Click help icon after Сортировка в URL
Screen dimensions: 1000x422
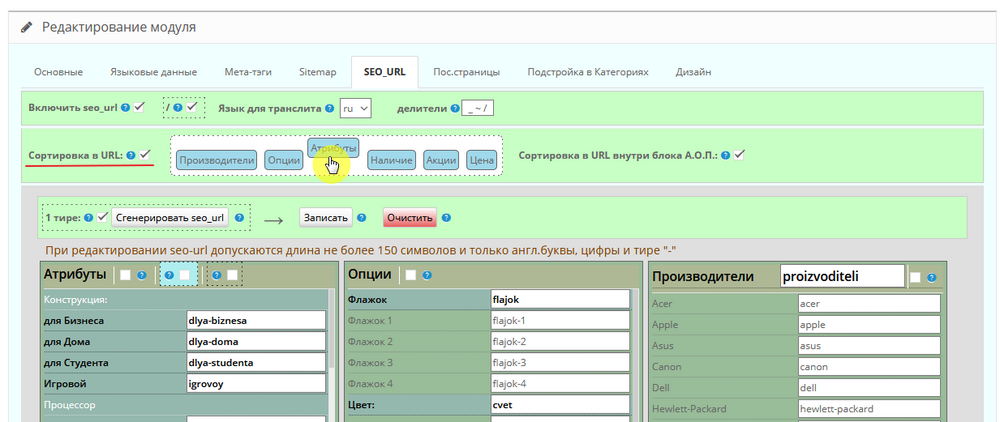(x=131, y=155)
